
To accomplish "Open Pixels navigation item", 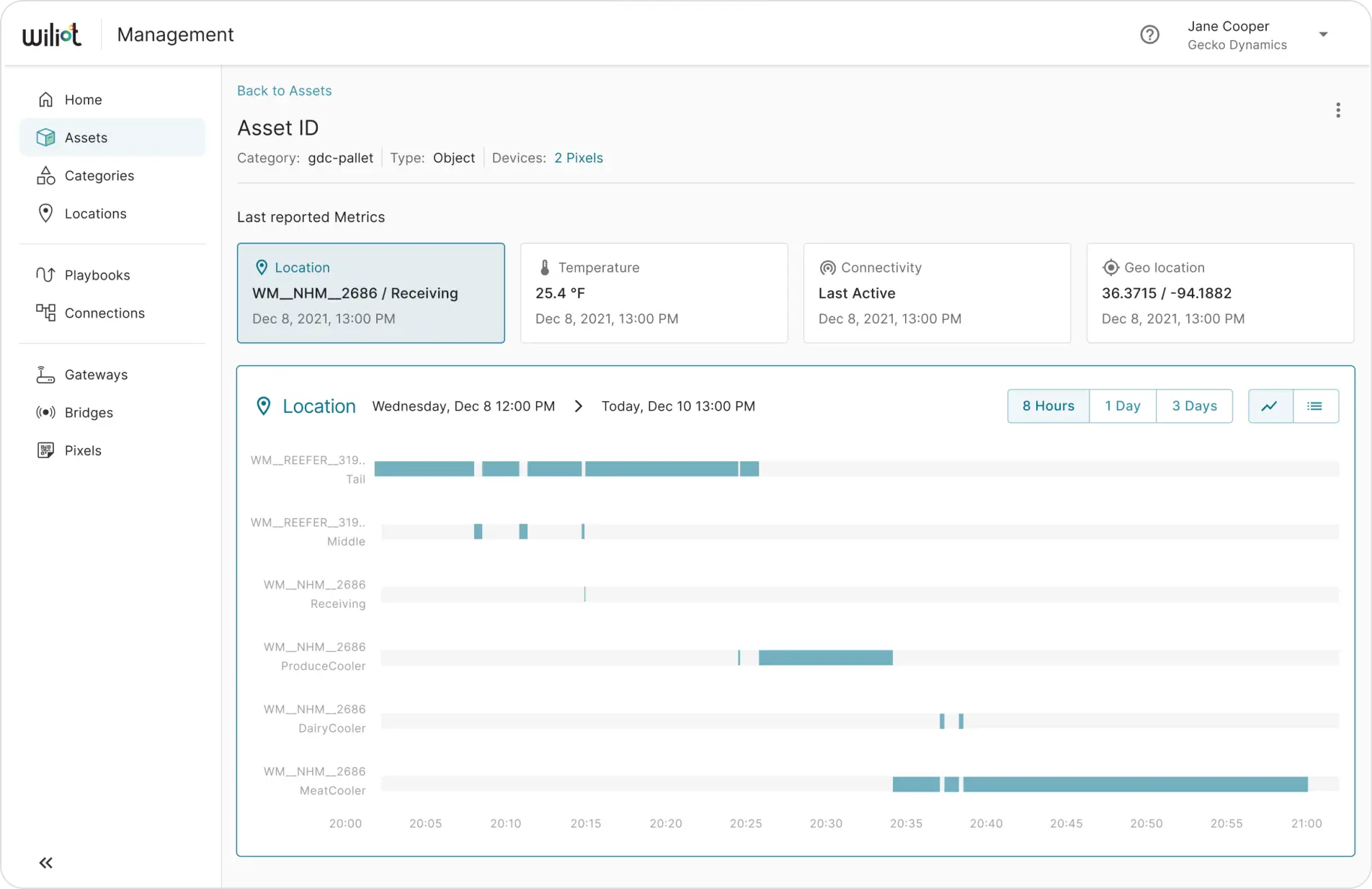I will pos(112,450).
